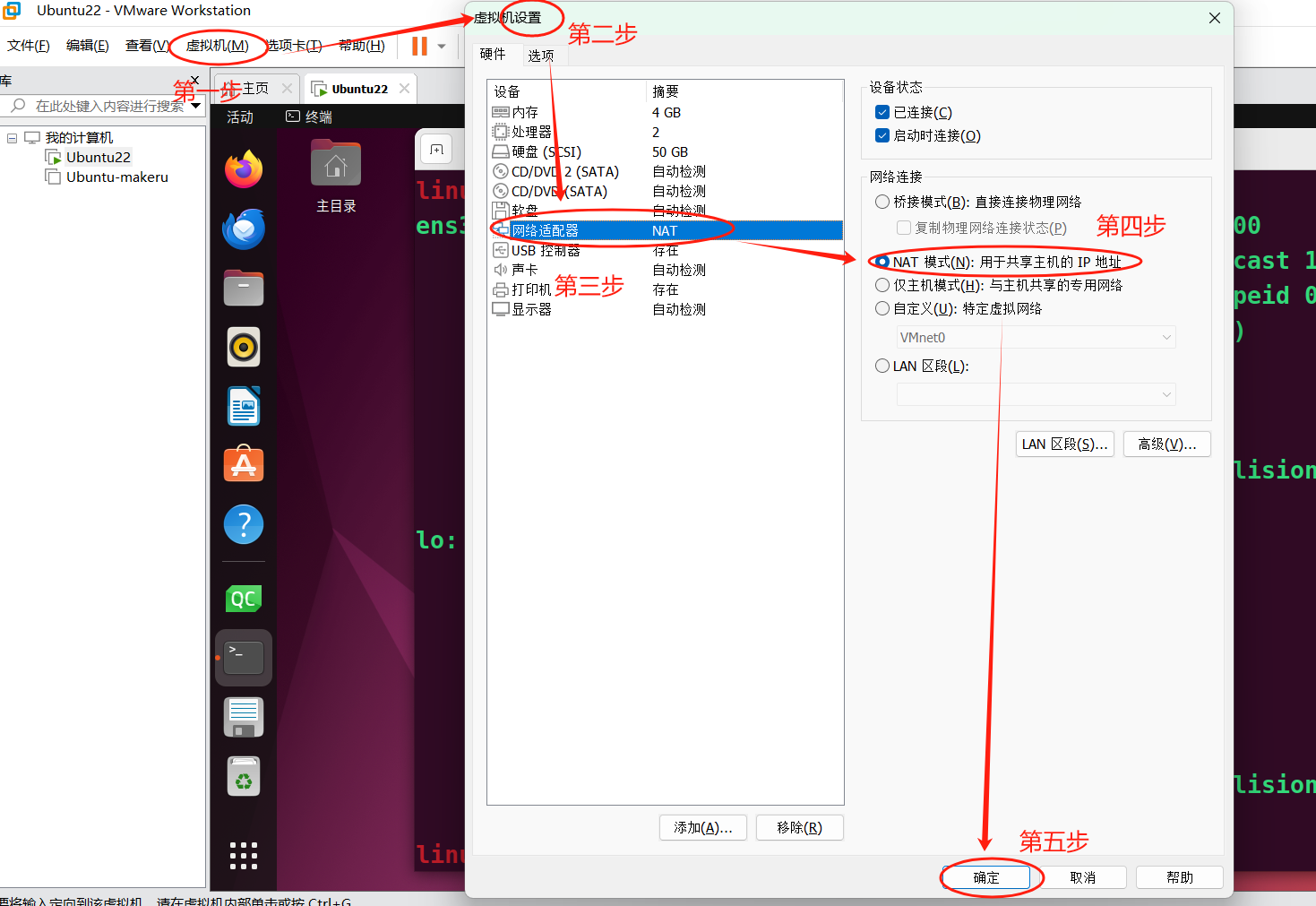The width and height of the screenshot is (1316, 906).
Task: Toggle replicate physical network state checkbox
Action: [904, 228]
